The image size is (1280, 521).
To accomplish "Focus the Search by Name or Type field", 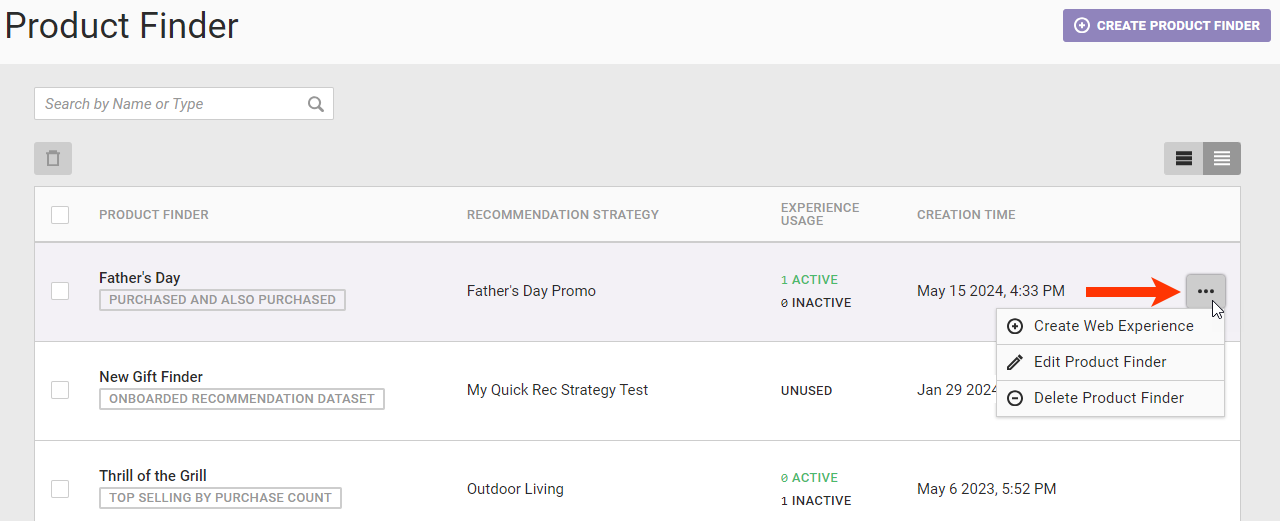I will pos(170,104).
